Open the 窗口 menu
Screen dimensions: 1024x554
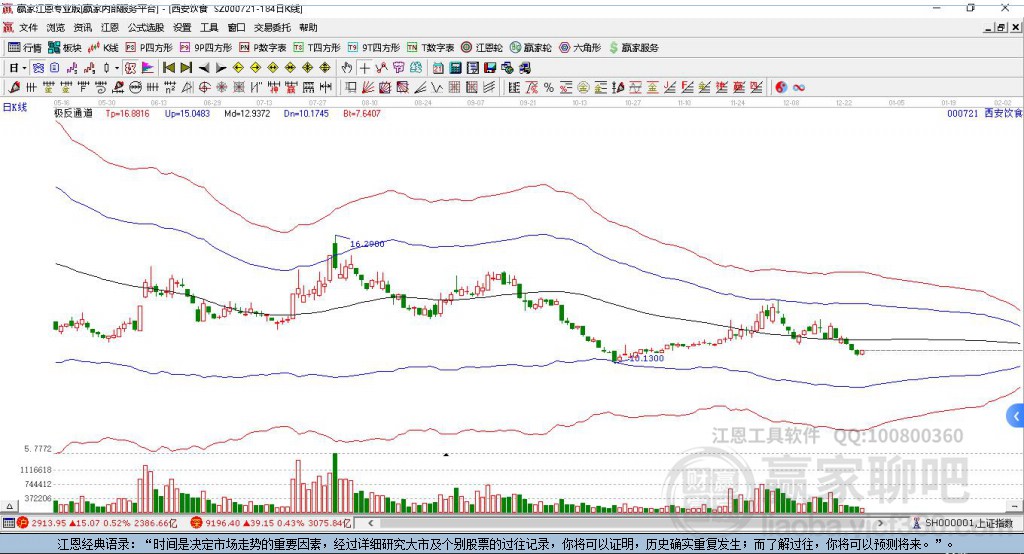(236, 27)
